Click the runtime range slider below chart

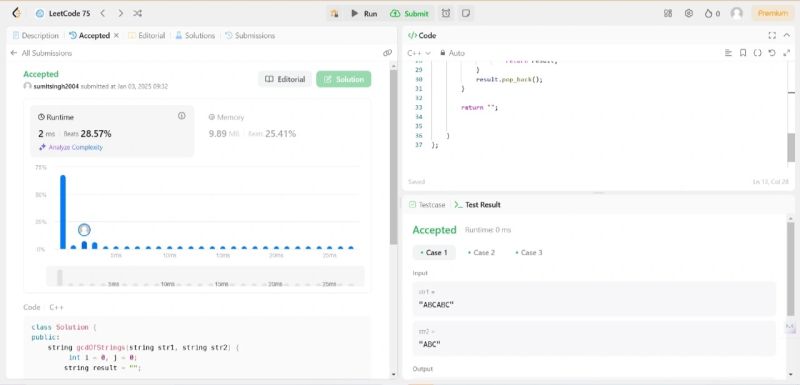click(206, 276)
